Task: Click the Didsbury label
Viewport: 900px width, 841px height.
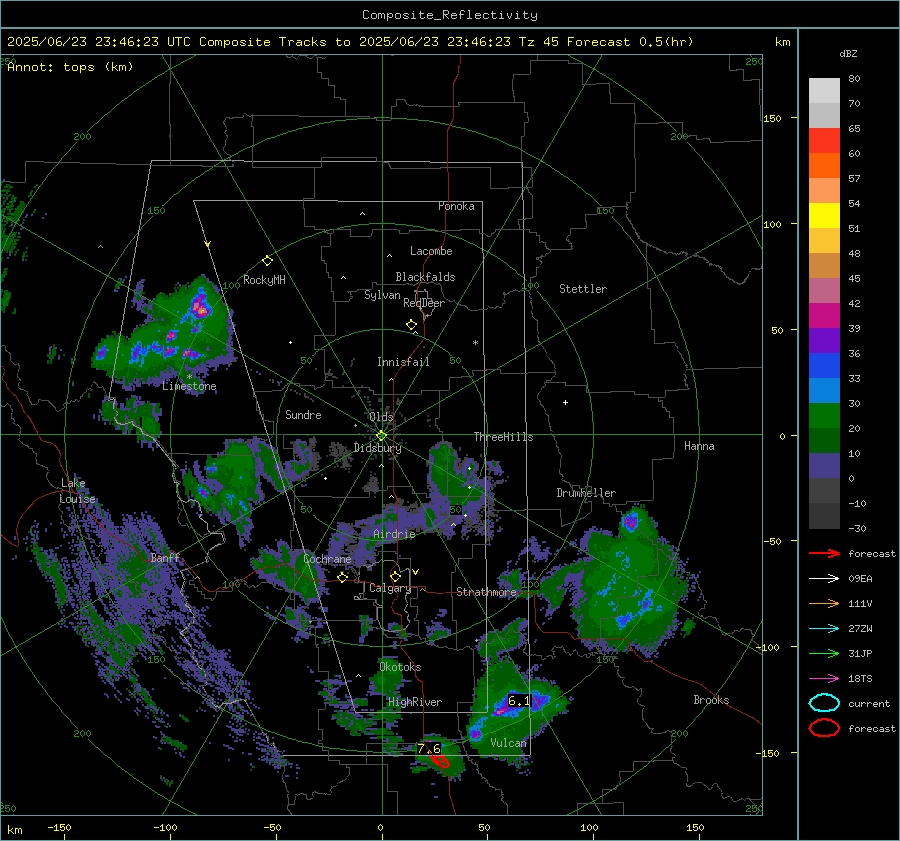Action: tap(378, 448)
